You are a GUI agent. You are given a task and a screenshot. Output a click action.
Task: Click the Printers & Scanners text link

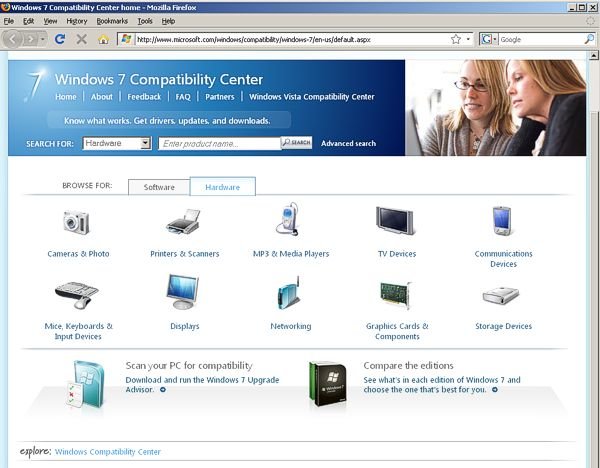click(184, 254)
